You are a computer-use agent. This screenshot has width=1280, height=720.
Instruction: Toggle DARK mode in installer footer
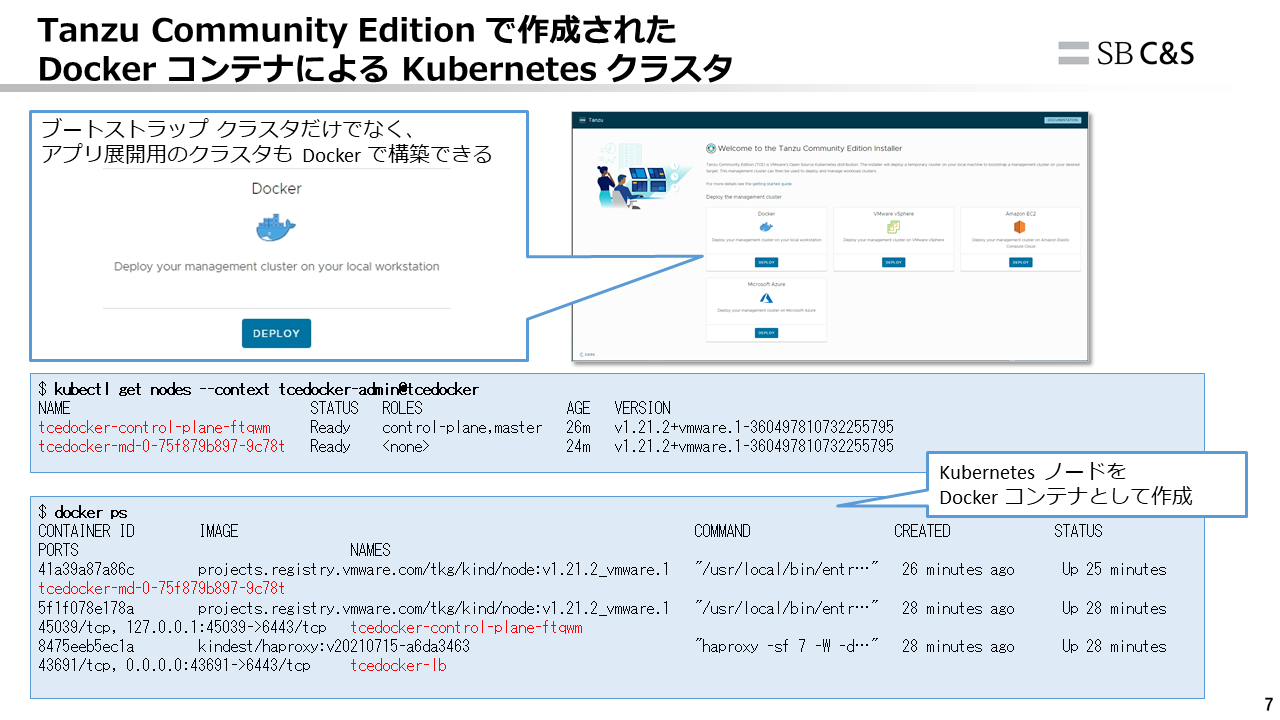(x=585, y=354)
